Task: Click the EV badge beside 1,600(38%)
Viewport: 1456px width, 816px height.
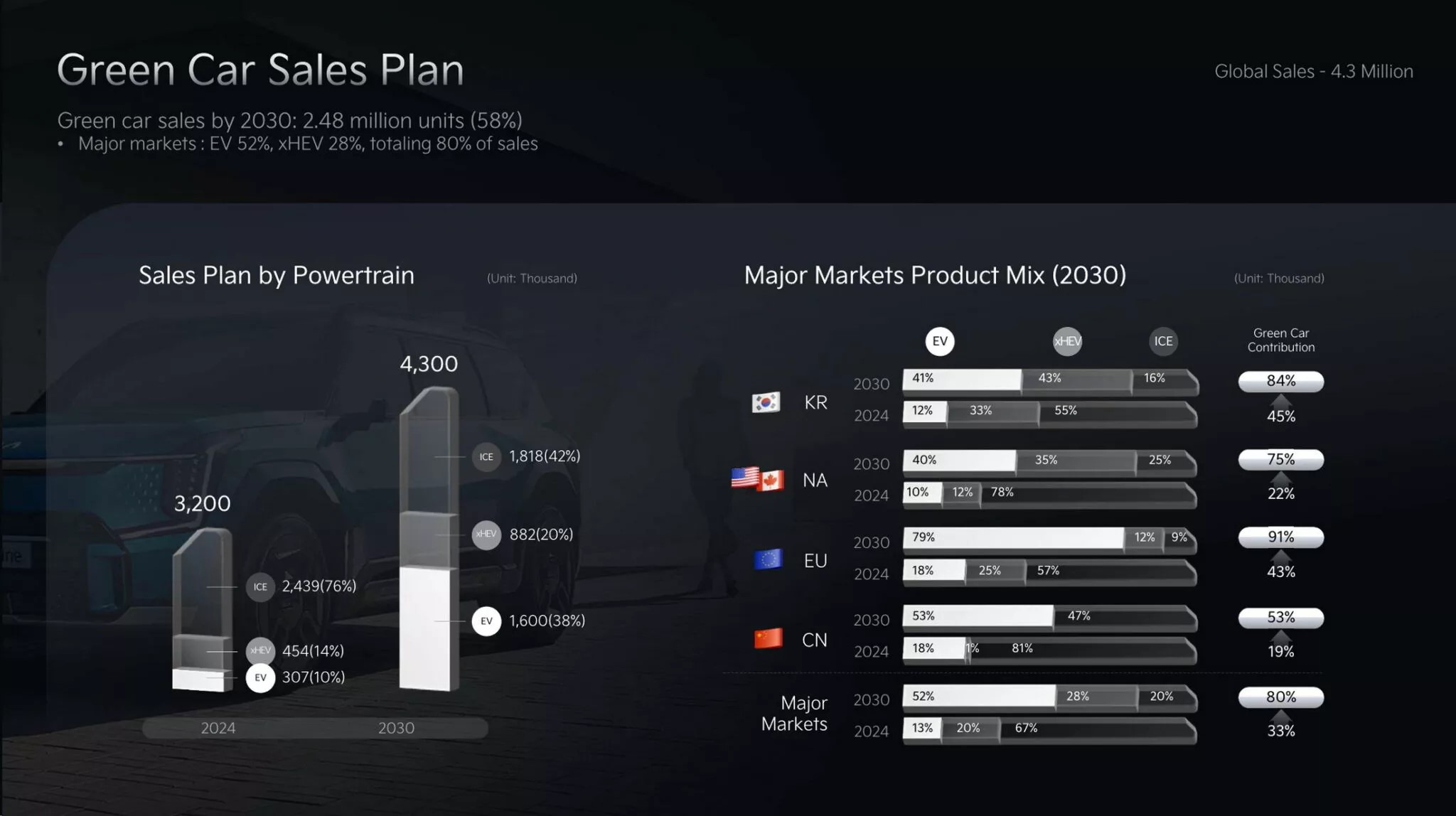Action: pyautogui.click(x=486, y=621)
